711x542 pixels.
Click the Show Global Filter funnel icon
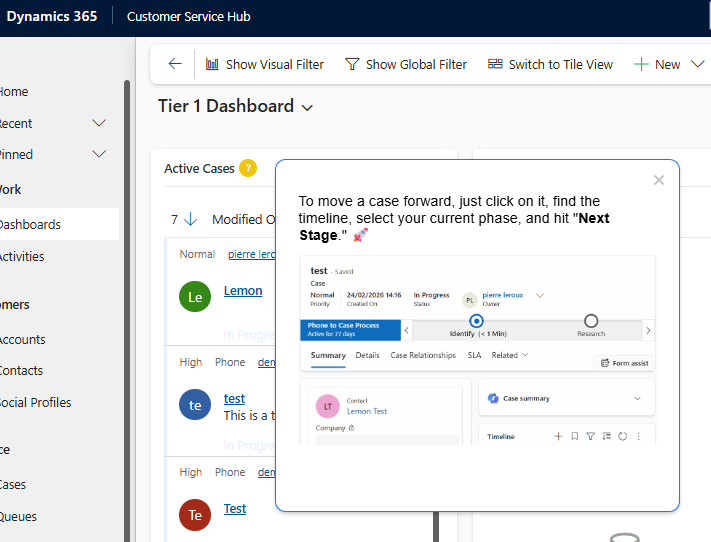pos(352,64)
